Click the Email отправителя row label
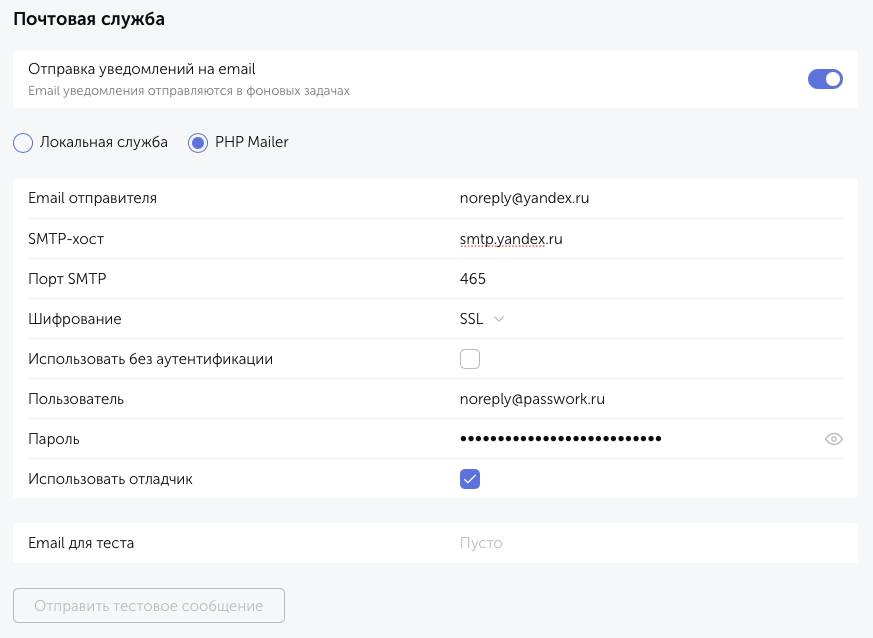The width and height of the screenshot is (873, 638). [92, 198]
